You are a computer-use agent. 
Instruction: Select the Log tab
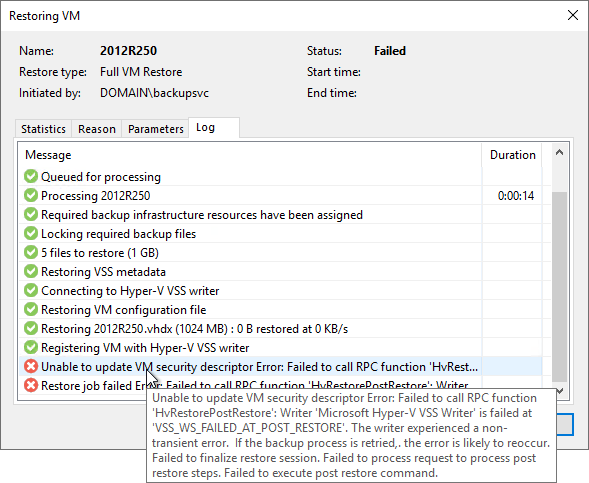tap(213, 128)
